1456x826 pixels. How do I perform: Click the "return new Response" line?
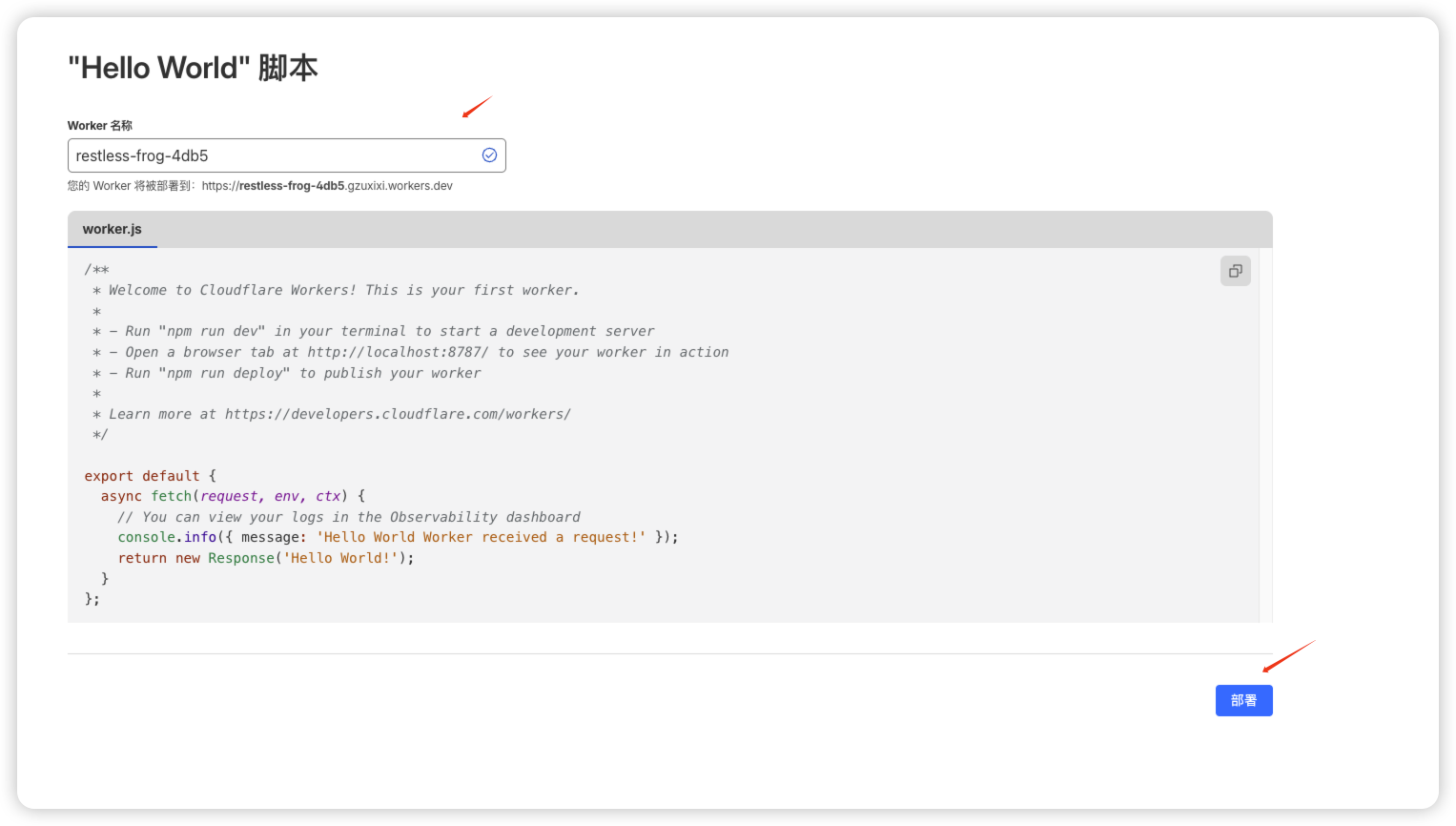(266, 558)
